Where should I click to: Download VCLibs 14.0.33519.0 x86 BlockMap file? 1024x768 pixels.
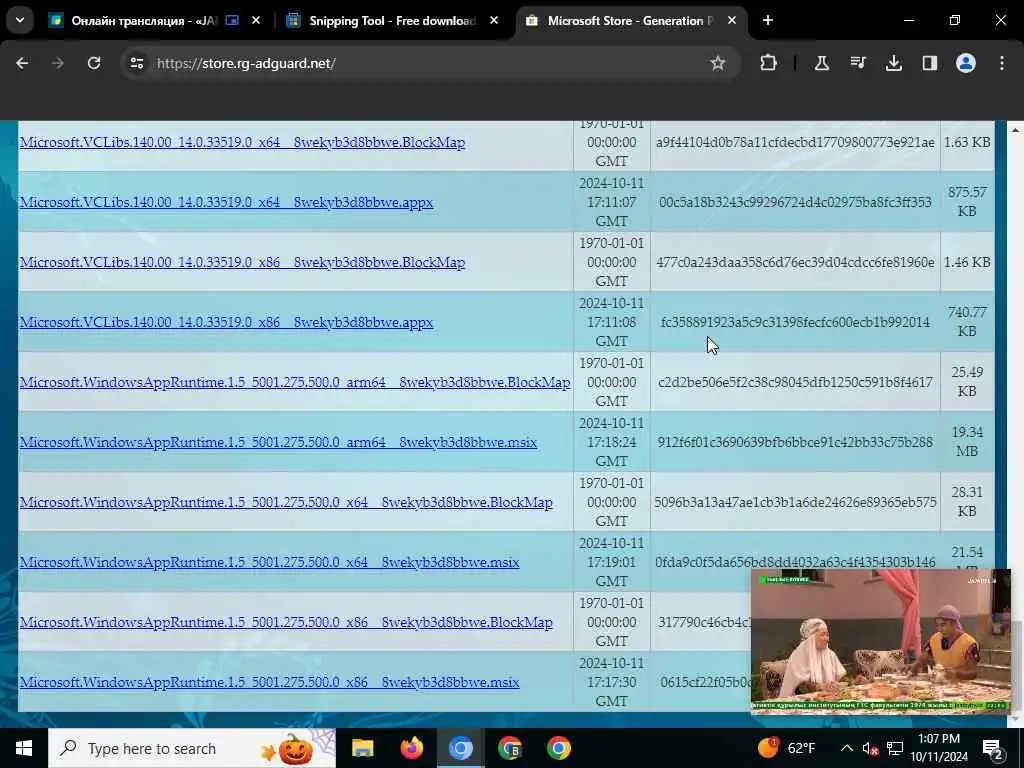242,263
